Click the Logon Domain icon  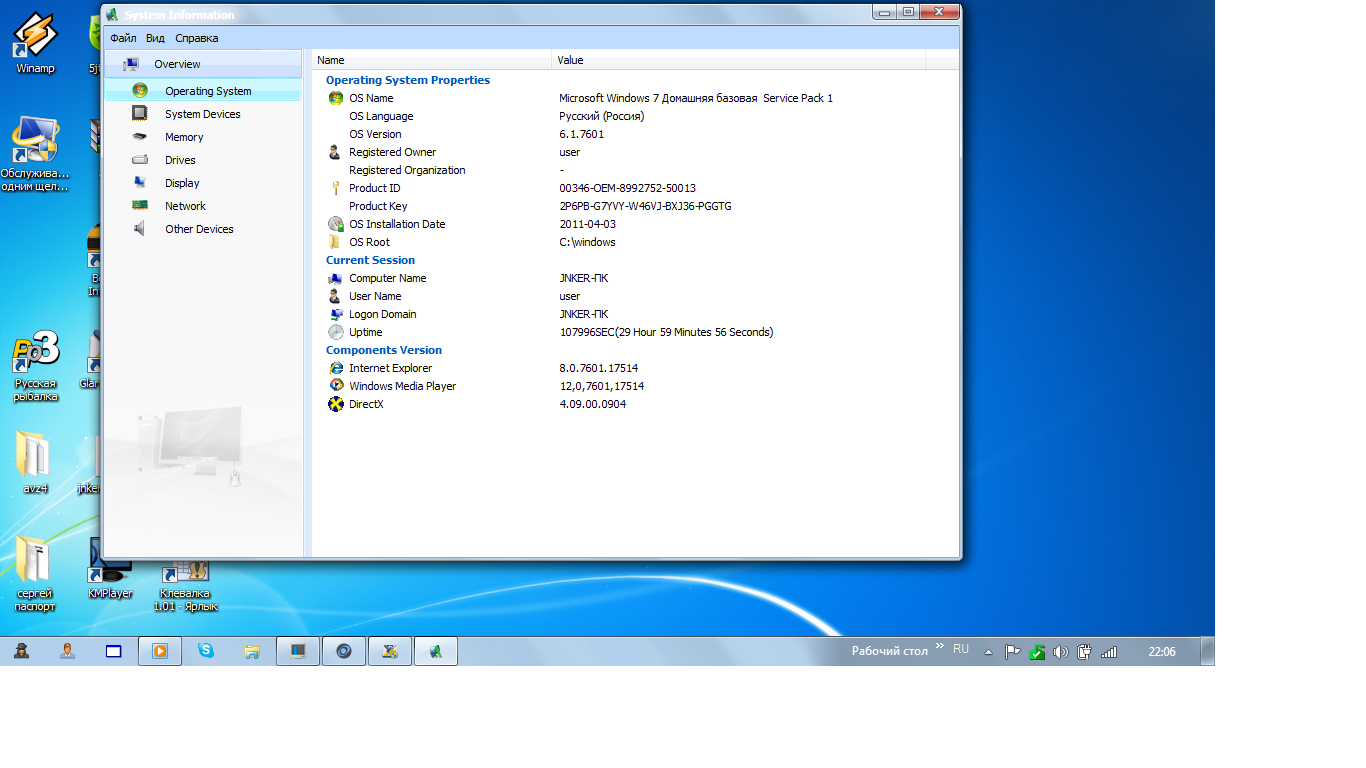pyautogui.click(x=335, y=314)
